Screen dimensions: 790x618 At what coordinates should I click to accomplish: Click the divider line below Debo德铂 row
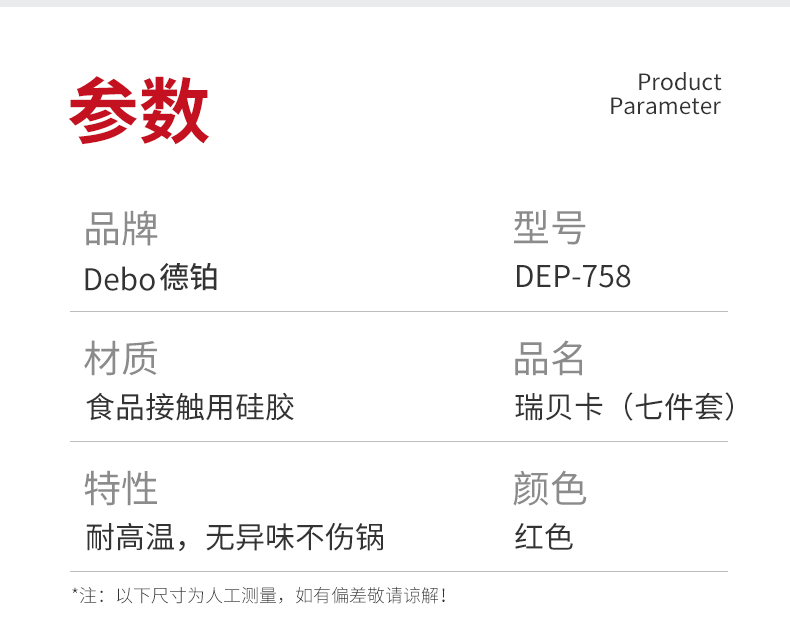coord(398,311)
